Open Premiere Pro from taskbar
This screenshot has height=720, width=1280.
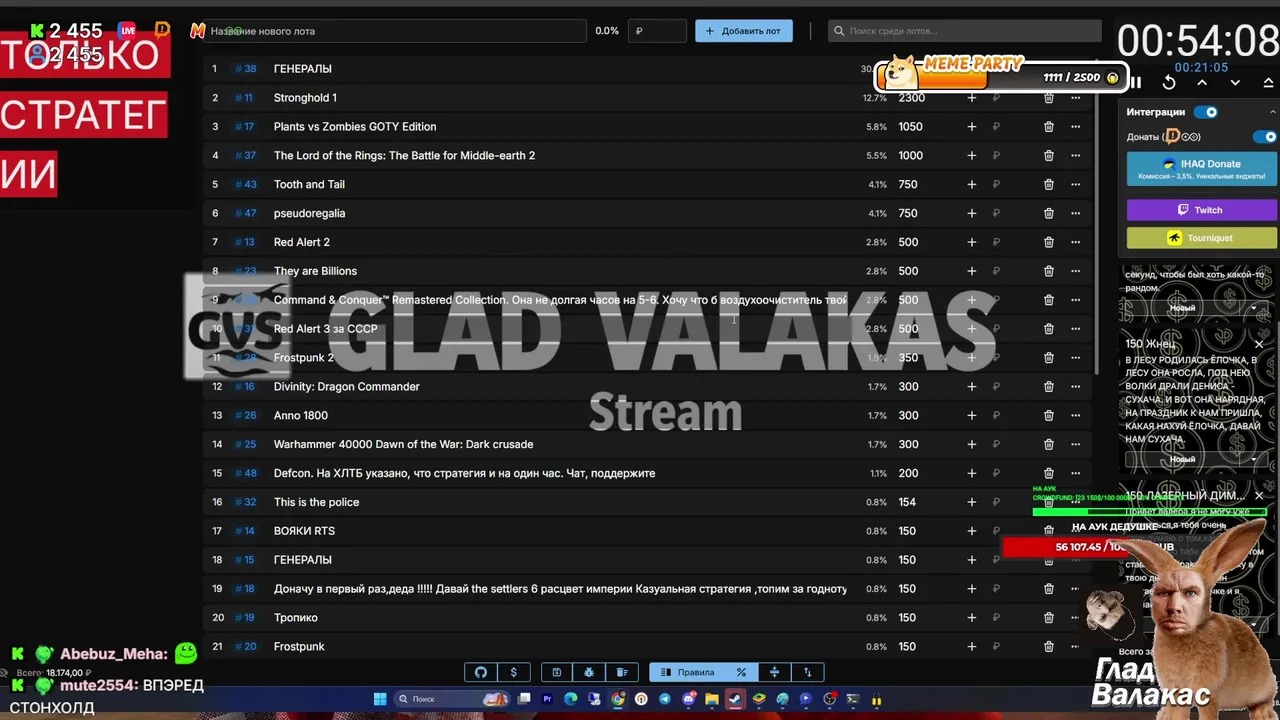tap(547, 699)
